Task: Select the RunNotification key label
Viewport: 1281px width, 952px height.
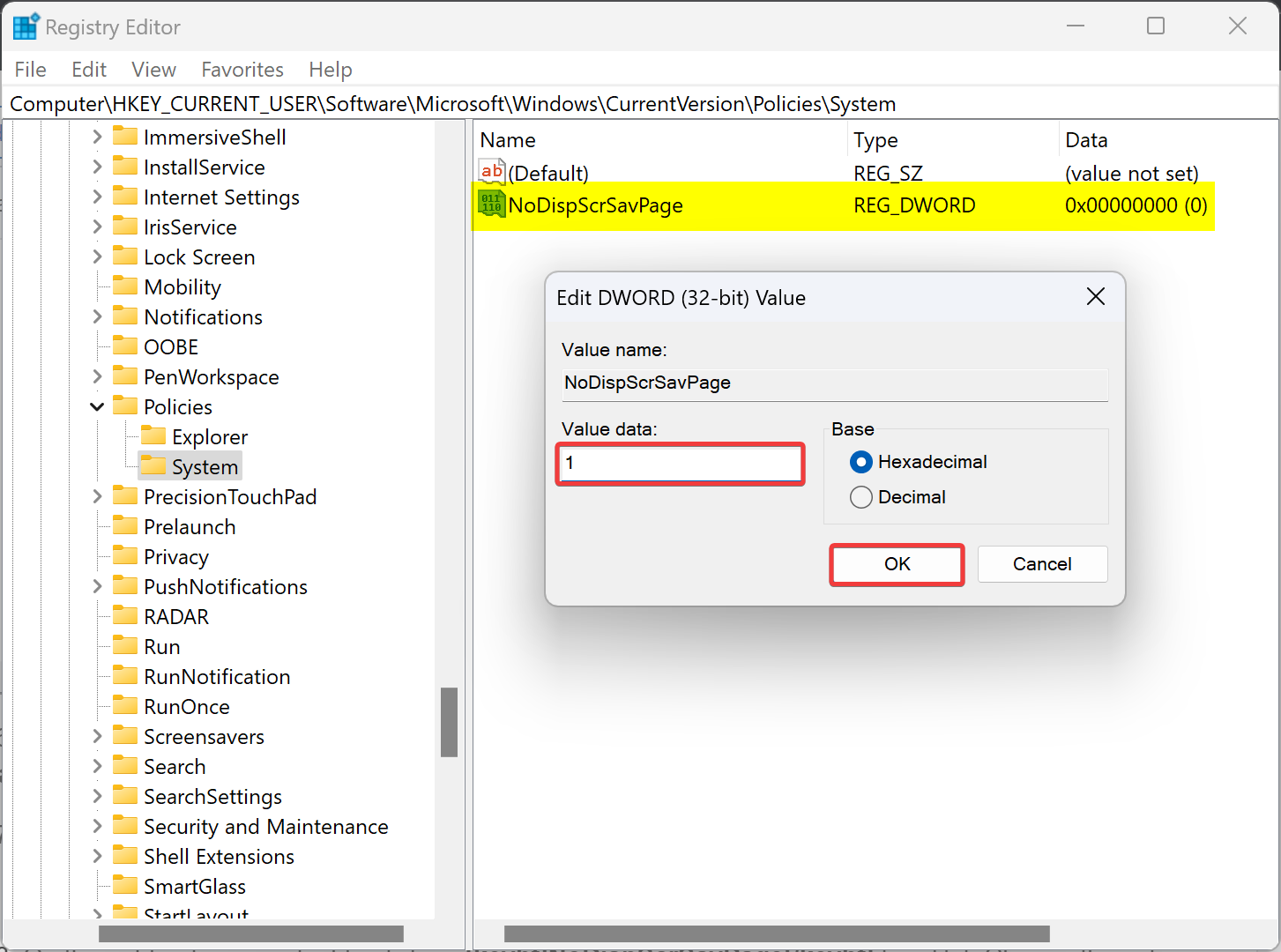Action: 217,676
